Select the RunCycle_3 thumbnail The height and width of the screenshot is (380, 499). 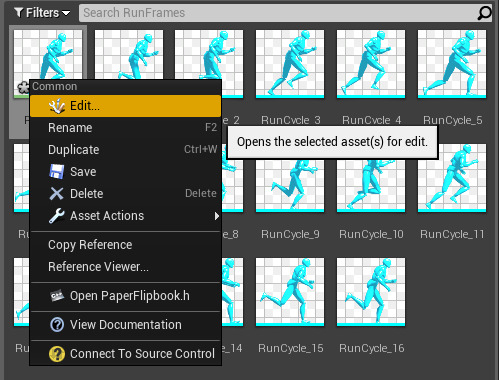[290, 64]
